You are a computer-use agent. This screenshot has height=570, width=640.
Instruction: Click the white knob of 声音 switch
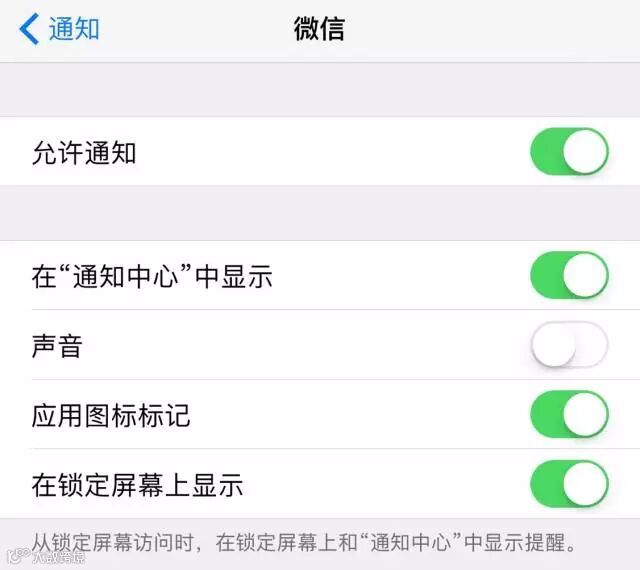(x=554, y=345)
